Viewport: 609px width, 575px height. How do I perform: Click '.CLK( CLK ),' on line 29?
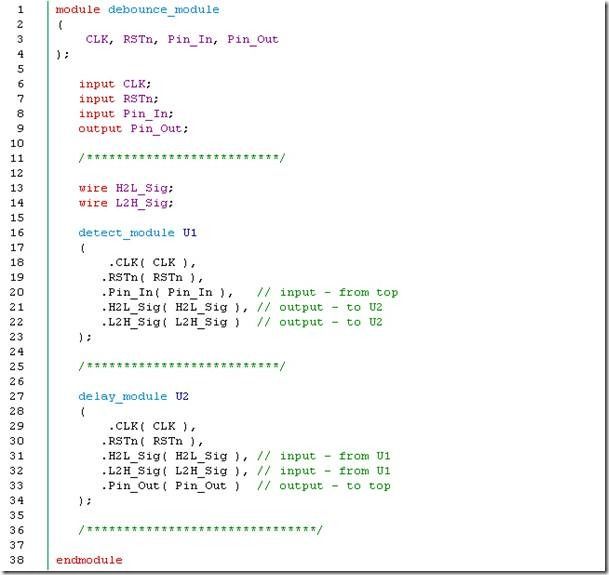coord(152,426)
